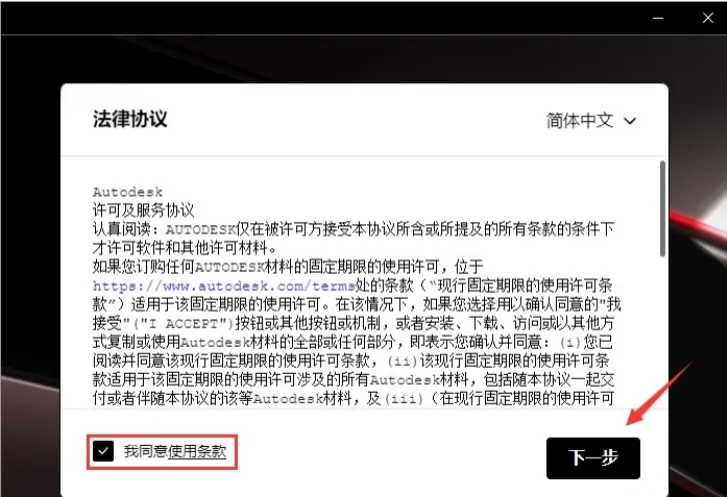Open the https://www.autodesk.com/terms link

coord(224,286)
